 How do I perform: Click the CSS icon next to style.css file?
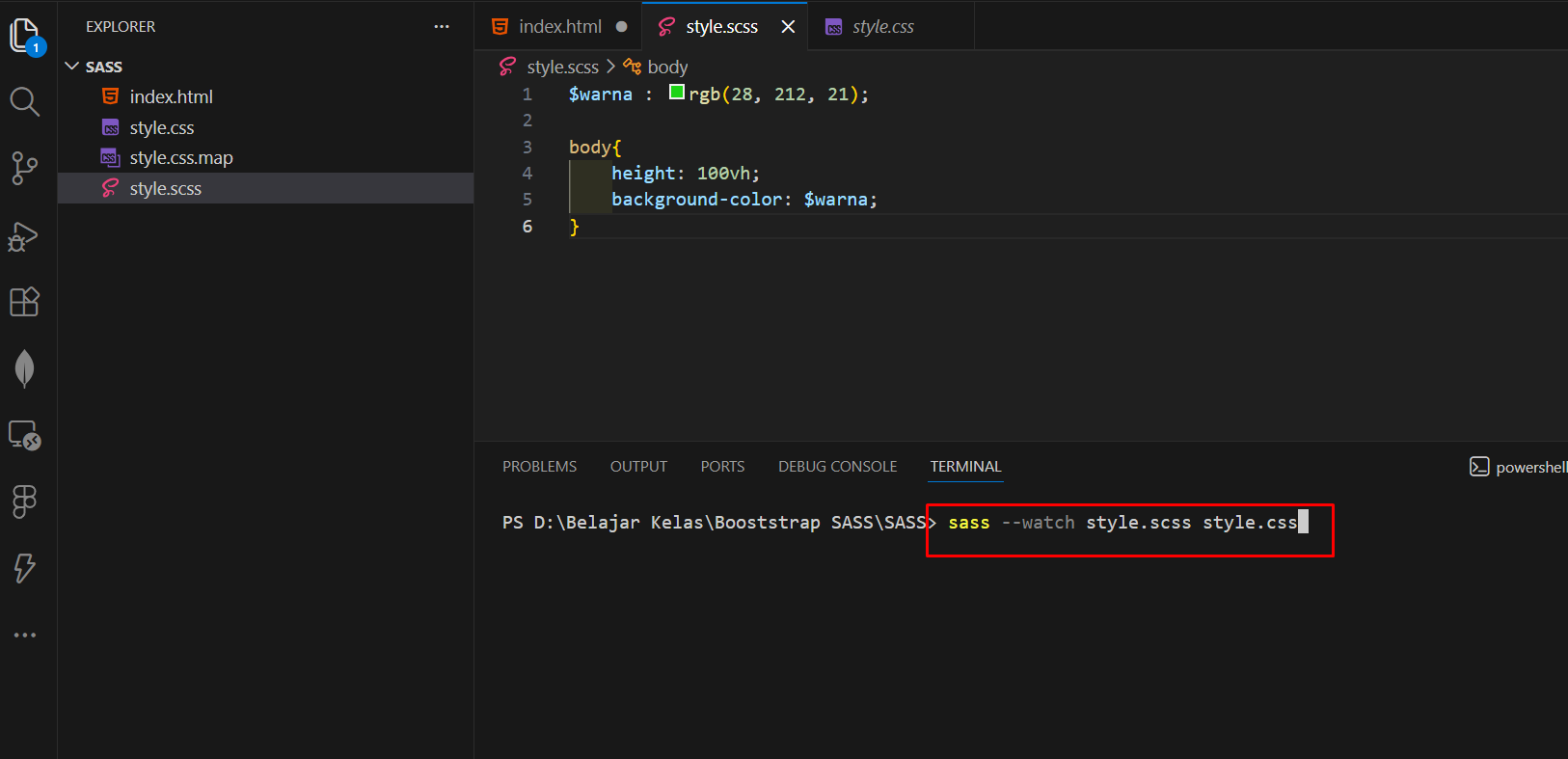tap(111, 127)
